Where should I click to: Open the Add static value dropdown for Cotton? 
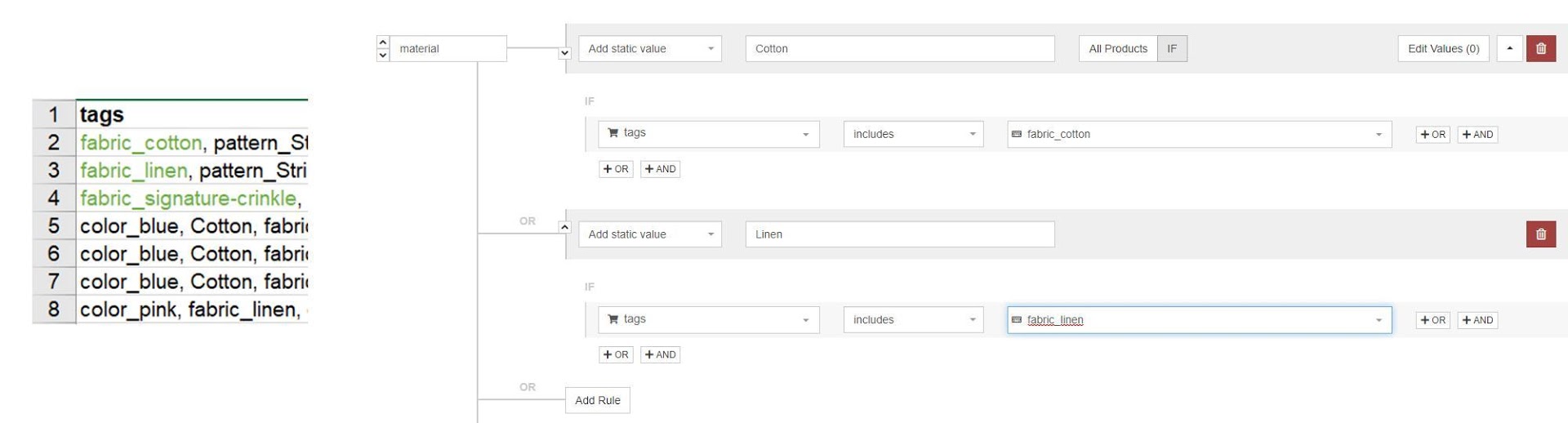coord(650,49)
